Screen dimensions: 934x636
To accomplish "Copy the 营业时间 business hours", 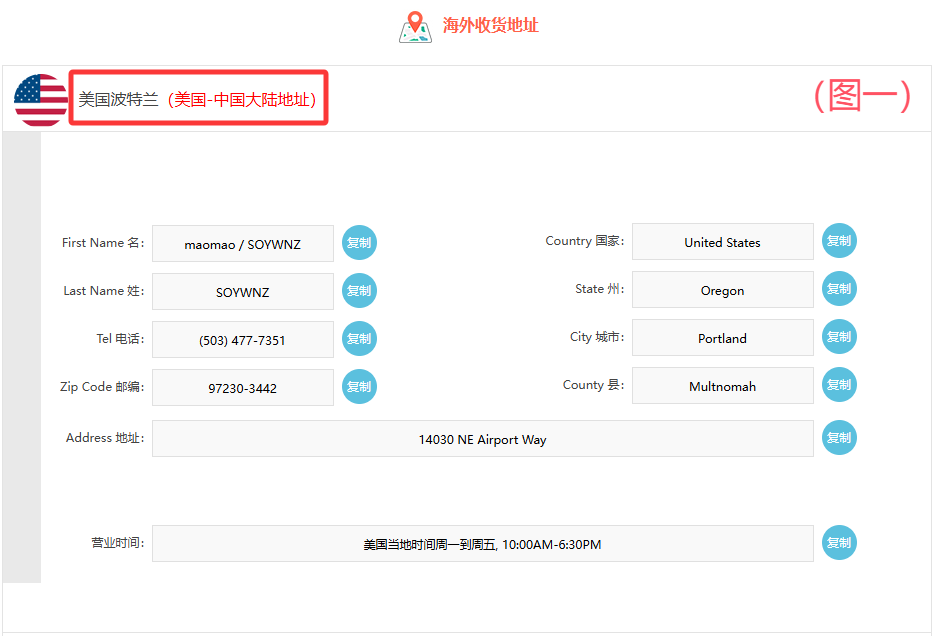I will 839,542.
